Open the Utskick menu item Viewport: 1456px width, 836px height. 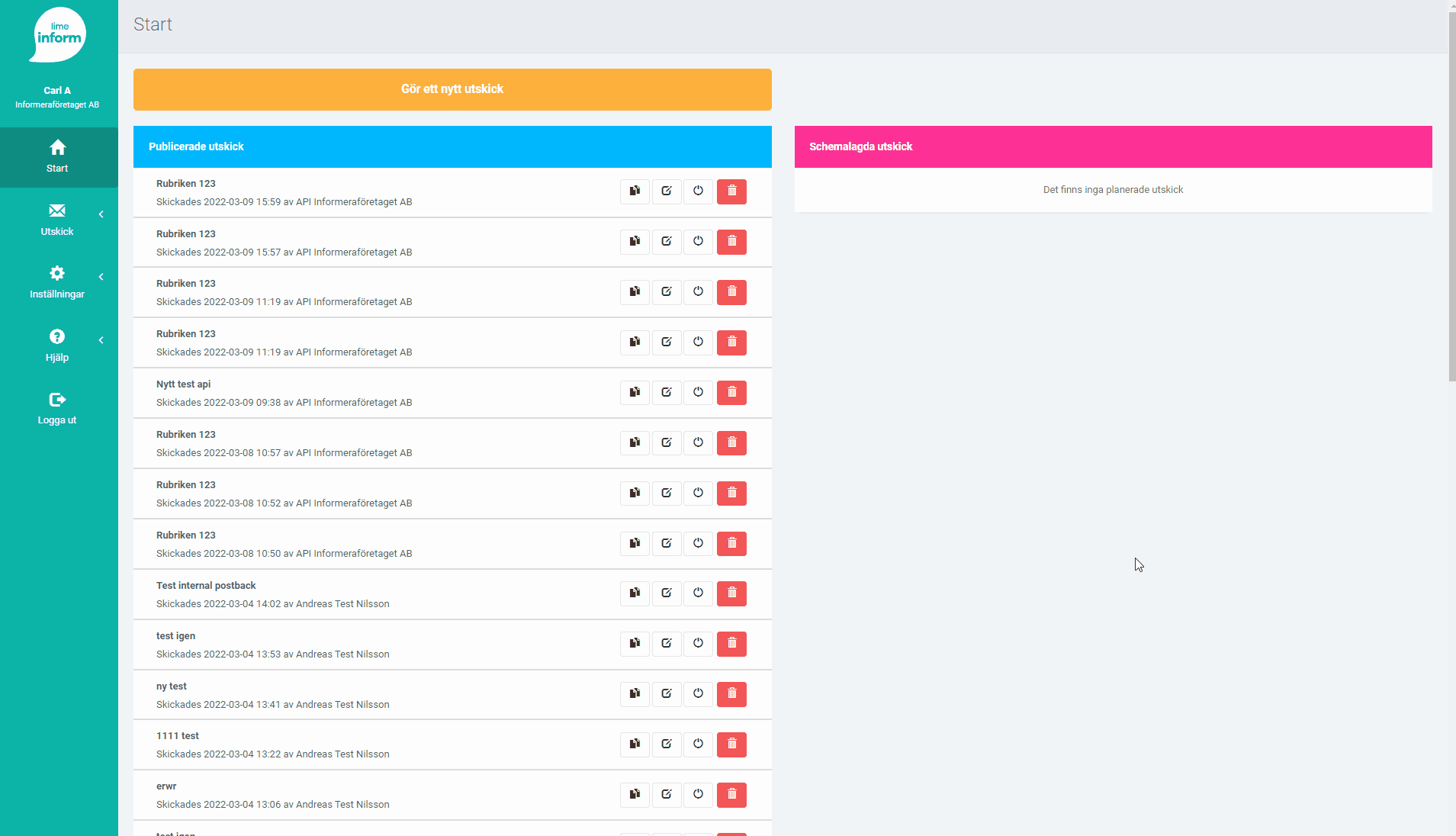58,220
